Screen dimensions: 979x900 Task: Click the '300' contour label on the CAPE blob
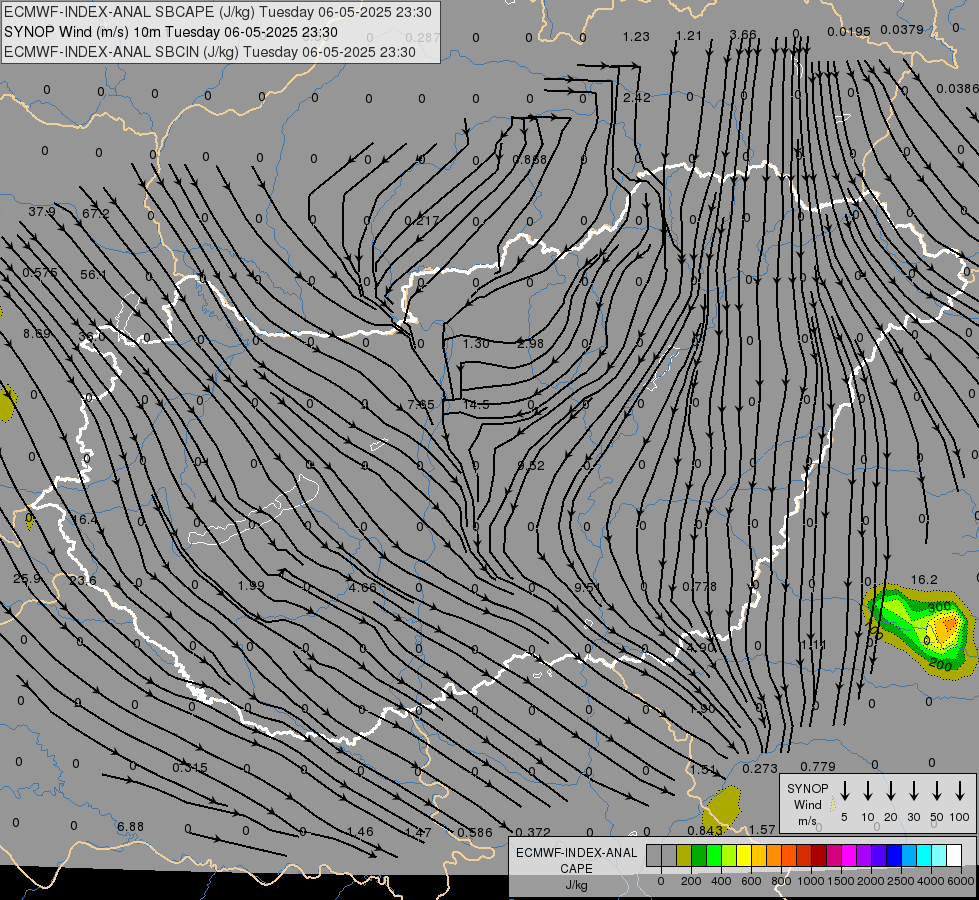(940, 606)
